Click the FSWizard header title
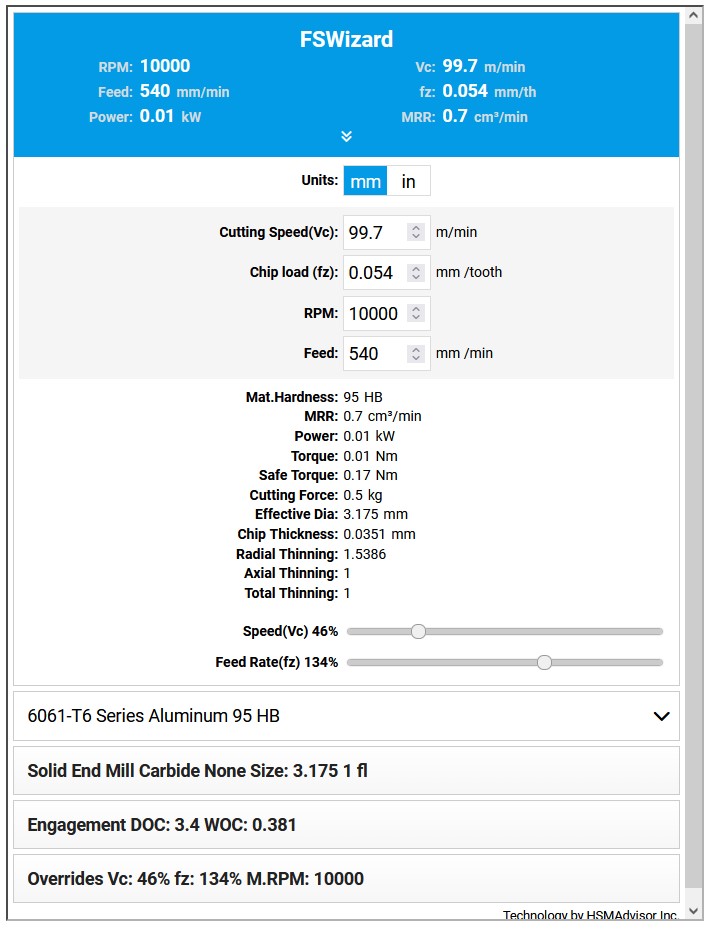The width and height of the screenshot is (712, 929). tap(347, 39)
